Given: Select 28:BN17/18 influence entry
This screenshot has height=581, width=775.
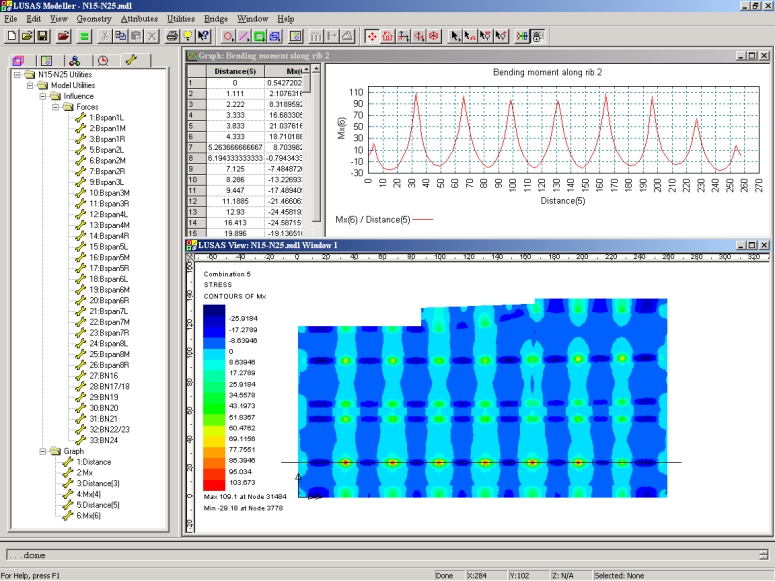Looking at the screenshot, I should [x=109, y=387].
